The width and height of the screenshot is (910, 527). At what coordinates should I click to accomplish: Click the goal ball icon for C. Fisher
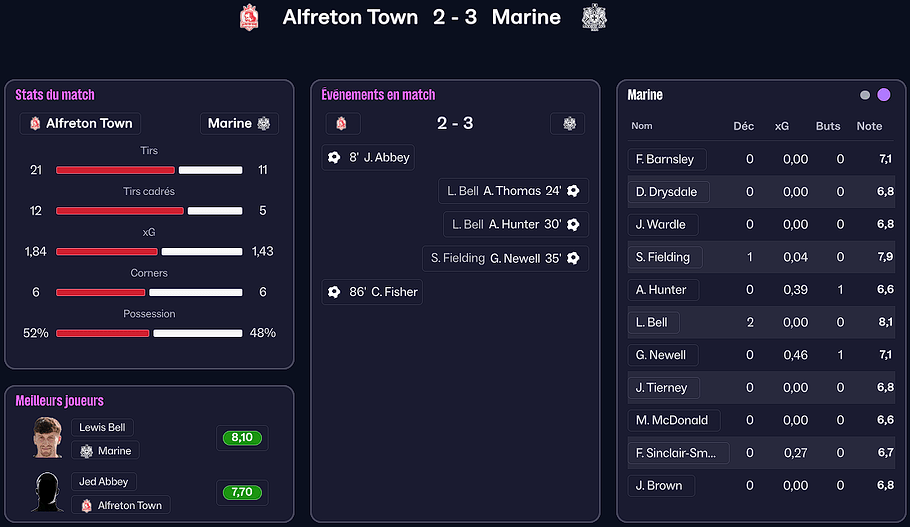coord(334,292)
